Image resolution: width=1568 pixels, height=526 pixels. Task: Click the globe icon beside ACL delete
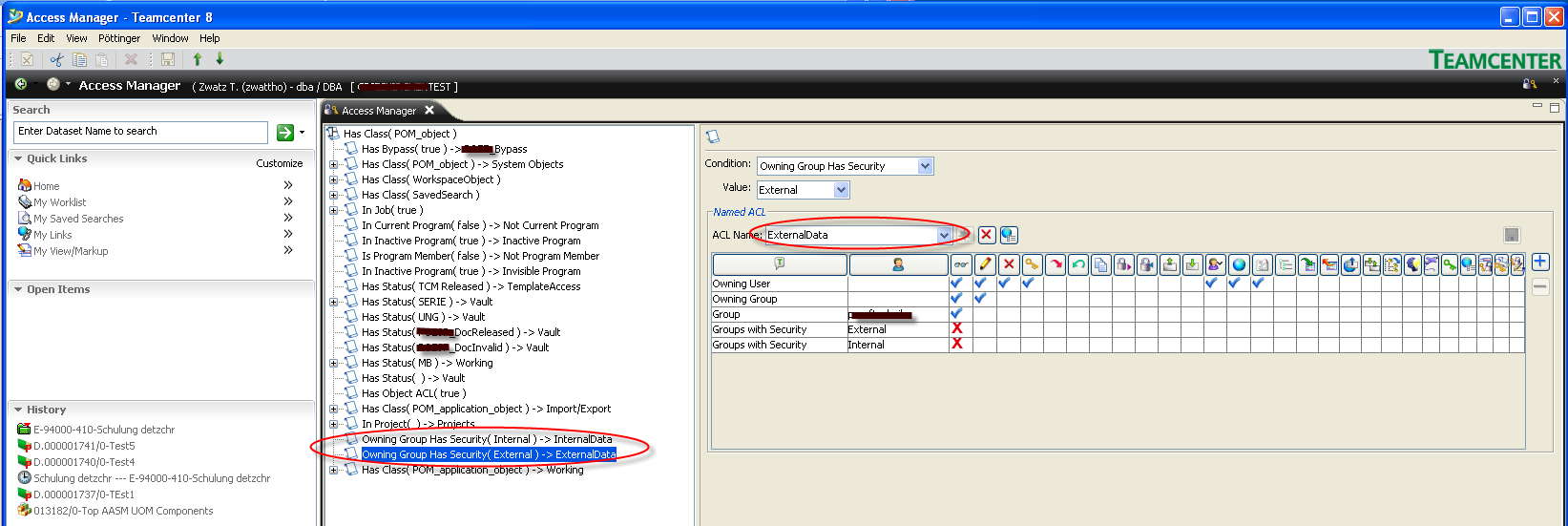(1009, 235)
